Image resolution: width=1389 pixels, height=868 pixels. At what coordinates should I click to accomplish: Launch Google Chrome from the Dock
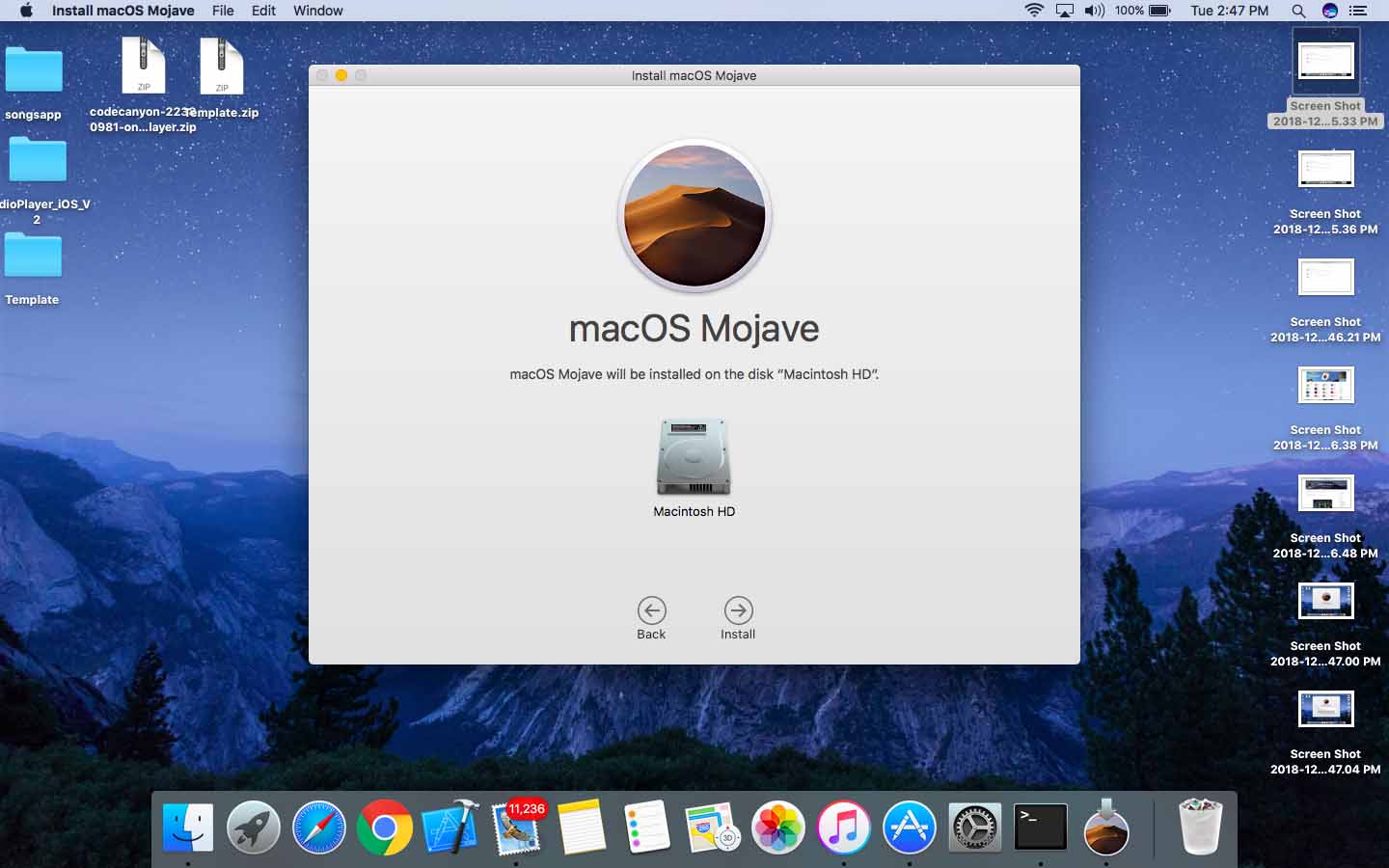point(385,827)
